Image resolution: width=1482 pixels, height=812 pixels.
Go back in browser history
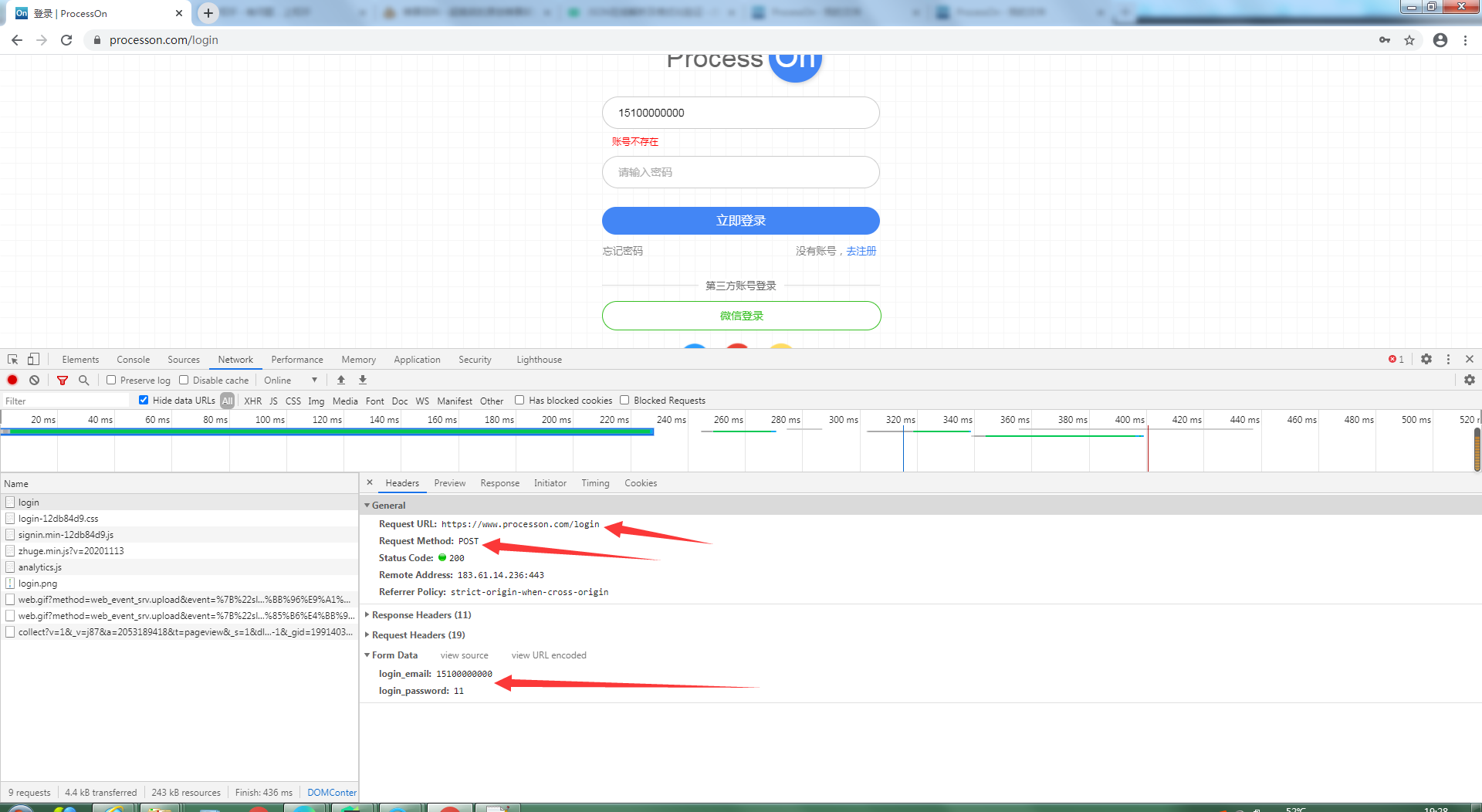[x=17, y=40]
